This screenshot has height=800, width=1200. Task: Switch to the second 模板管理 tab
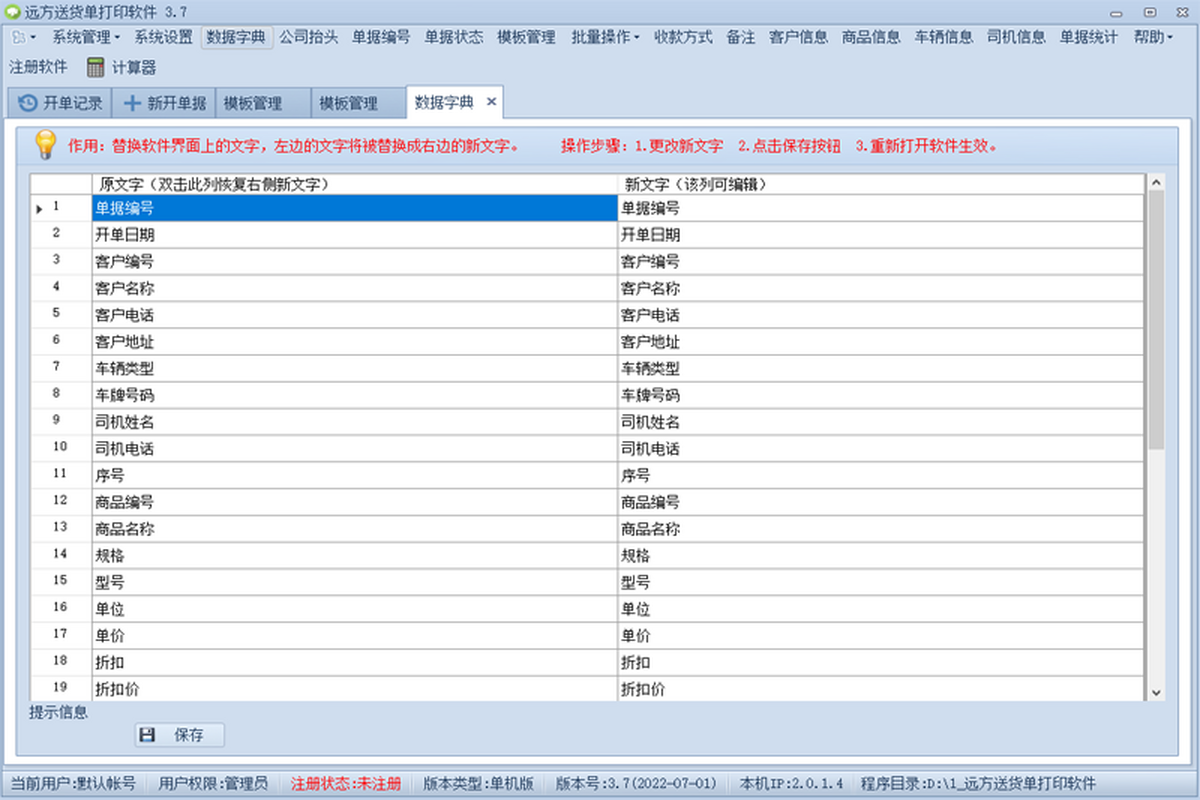[358, 103]
